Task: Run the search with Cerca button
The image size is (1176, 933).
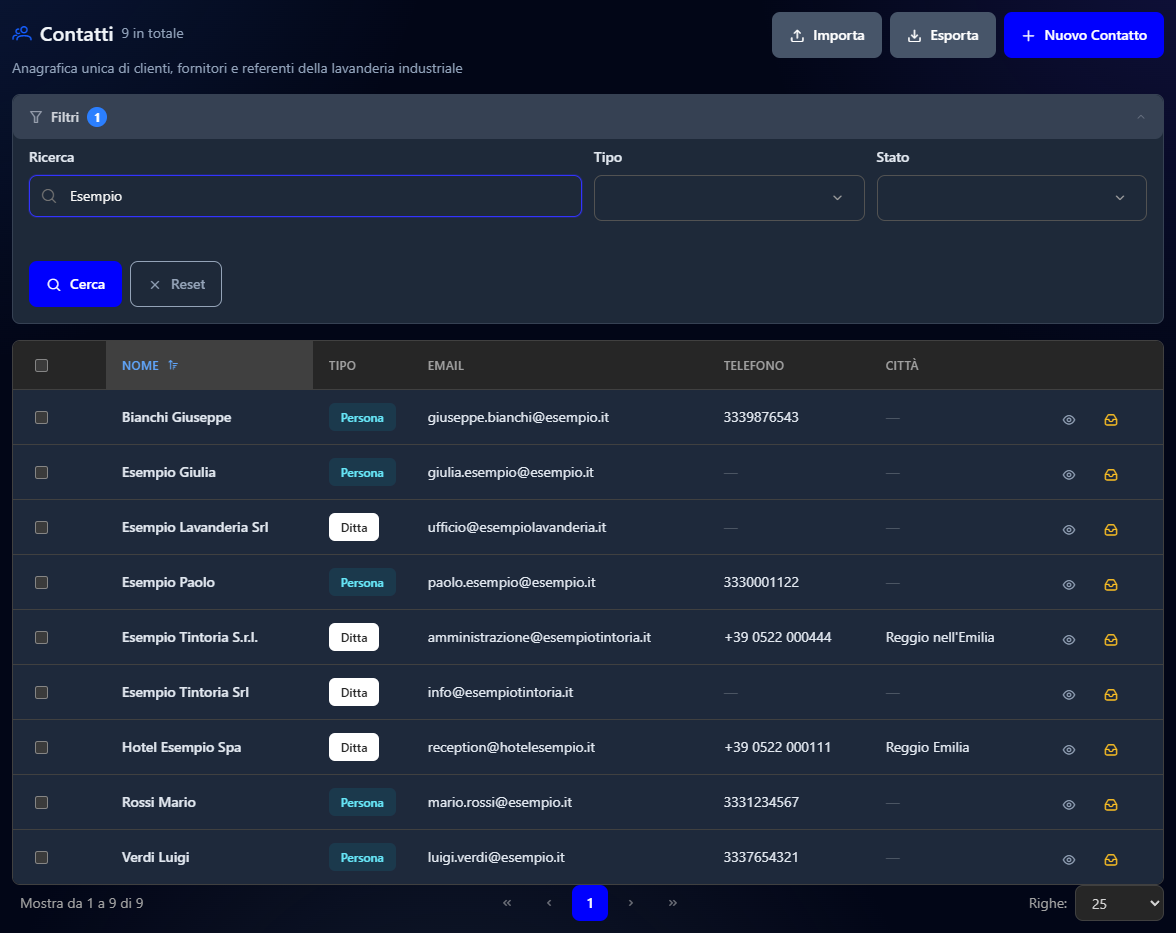Action: (x=75, y=284)
